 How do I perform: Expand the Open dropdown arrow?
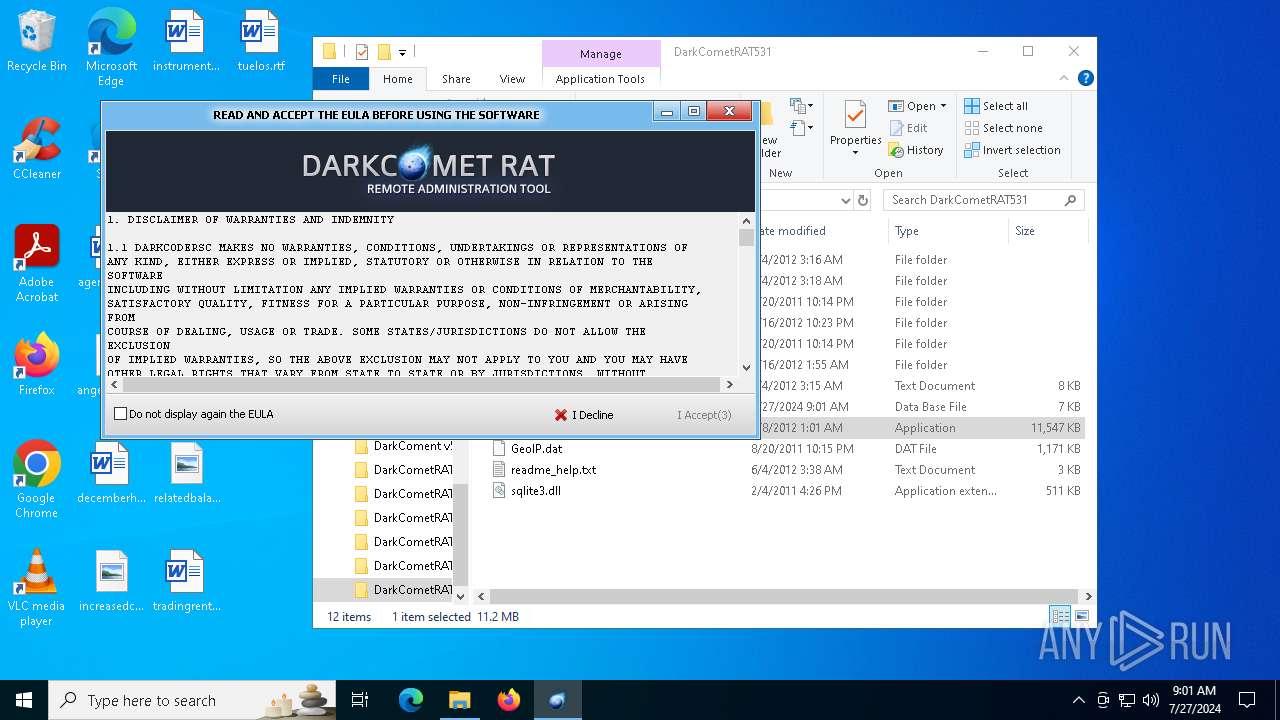click(943, 106)
